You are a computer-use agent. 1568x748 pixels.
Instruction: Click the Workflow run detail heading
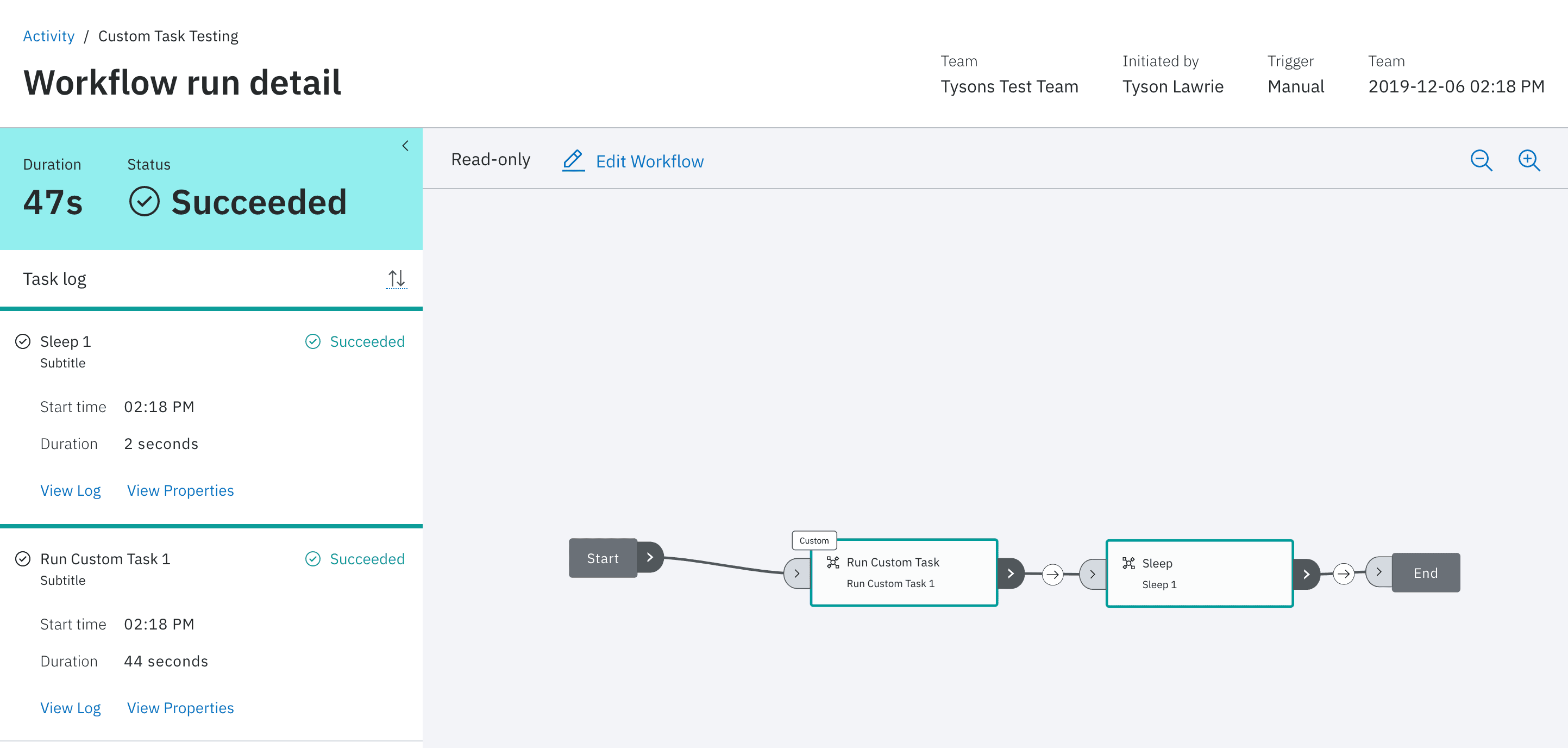pos(182,82)
